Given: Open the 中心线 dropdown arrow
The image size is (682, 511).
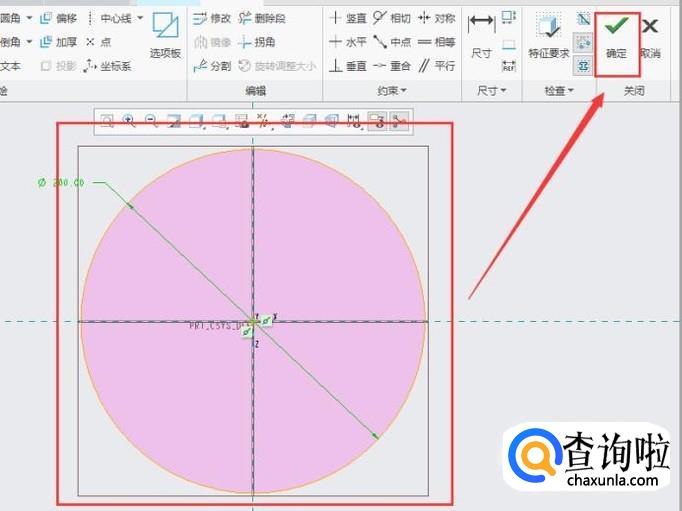Looking at the screenshot, I should (x=140, y=18).
